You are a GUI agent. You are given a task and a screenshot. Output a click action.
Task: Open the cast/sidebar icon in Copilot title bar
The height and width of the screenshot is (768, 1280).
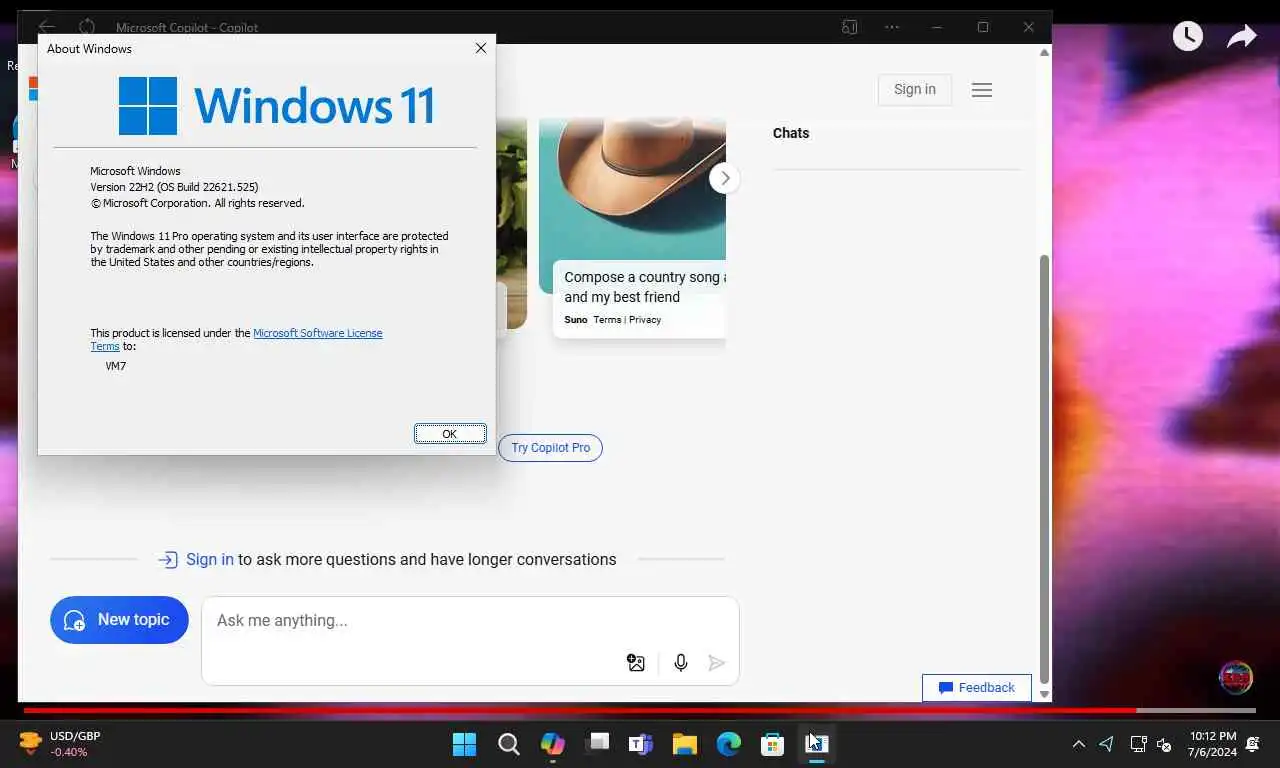pyautogui.click(x=850, y=27)
